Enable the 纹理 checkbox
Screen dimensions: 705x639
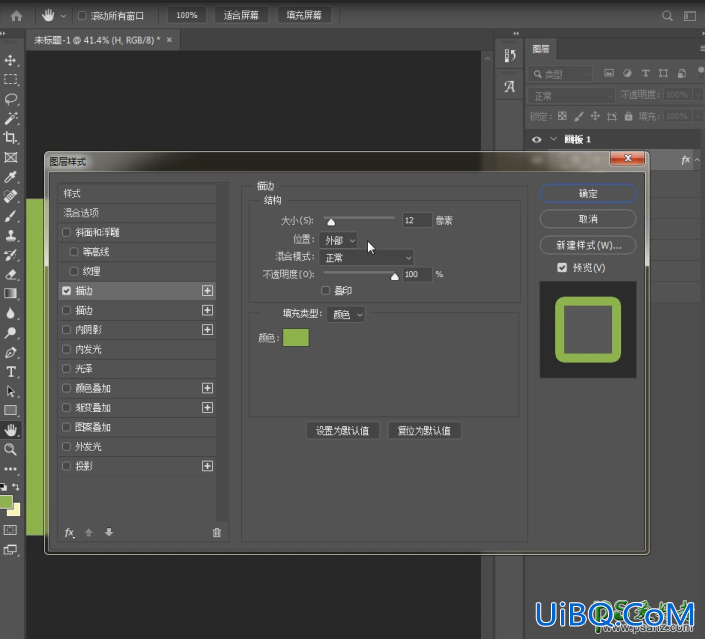(74, 271)
